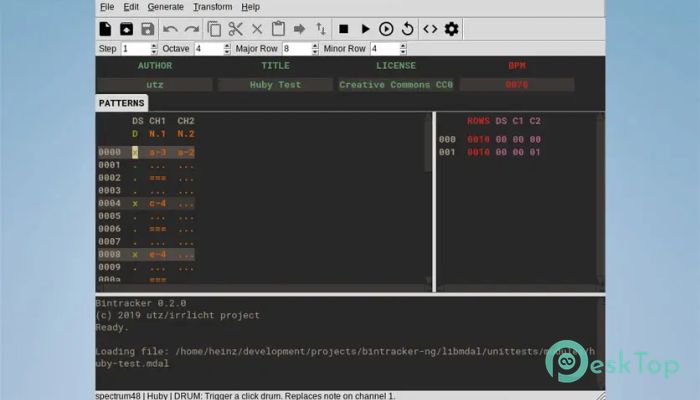700x400 pixels.
Task: Select the DS value in order row 000
Action: pyautogui.click(x=501, y=139)
